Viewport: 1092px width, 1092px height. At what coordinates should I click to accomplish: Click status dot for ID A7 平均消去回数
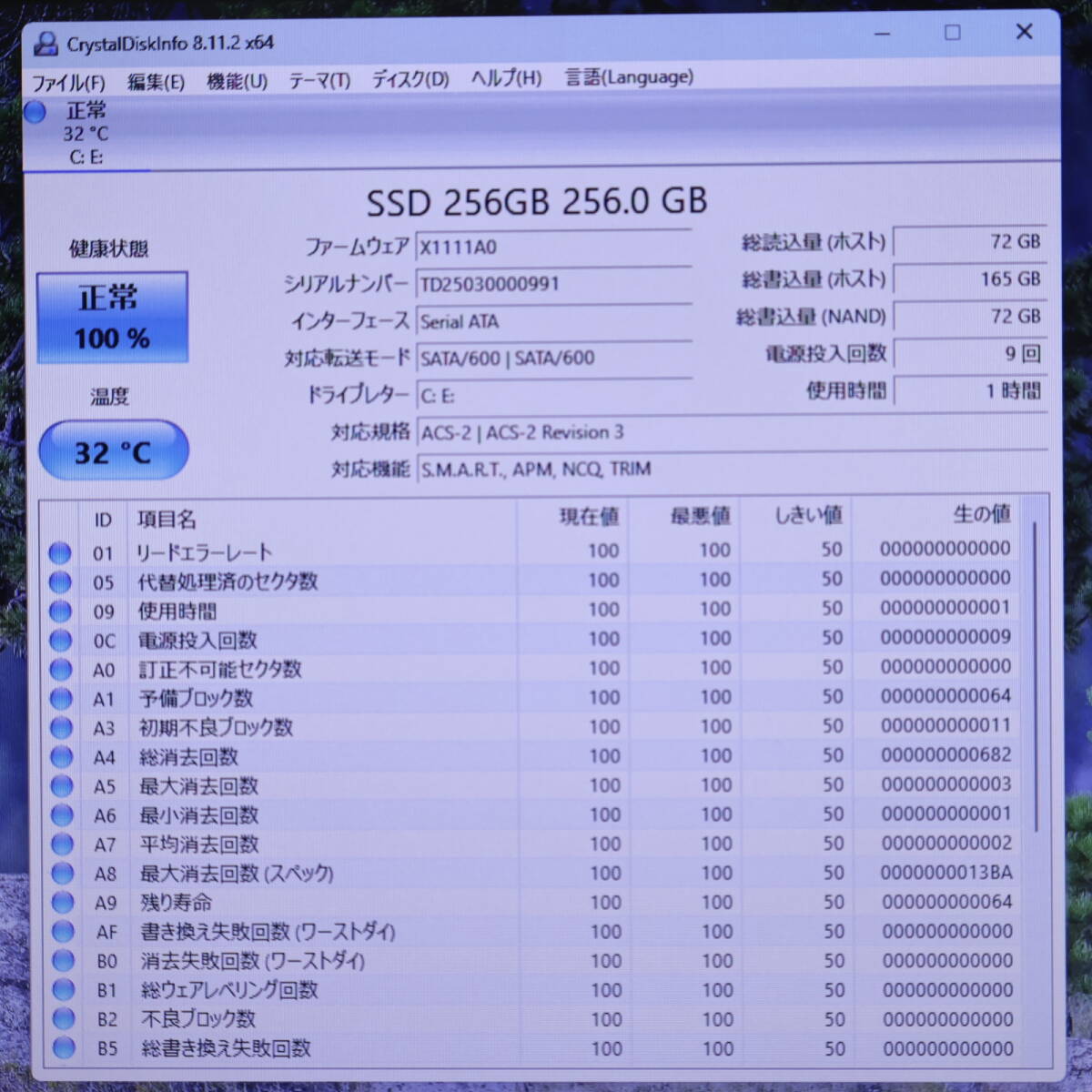coord(62,844)
